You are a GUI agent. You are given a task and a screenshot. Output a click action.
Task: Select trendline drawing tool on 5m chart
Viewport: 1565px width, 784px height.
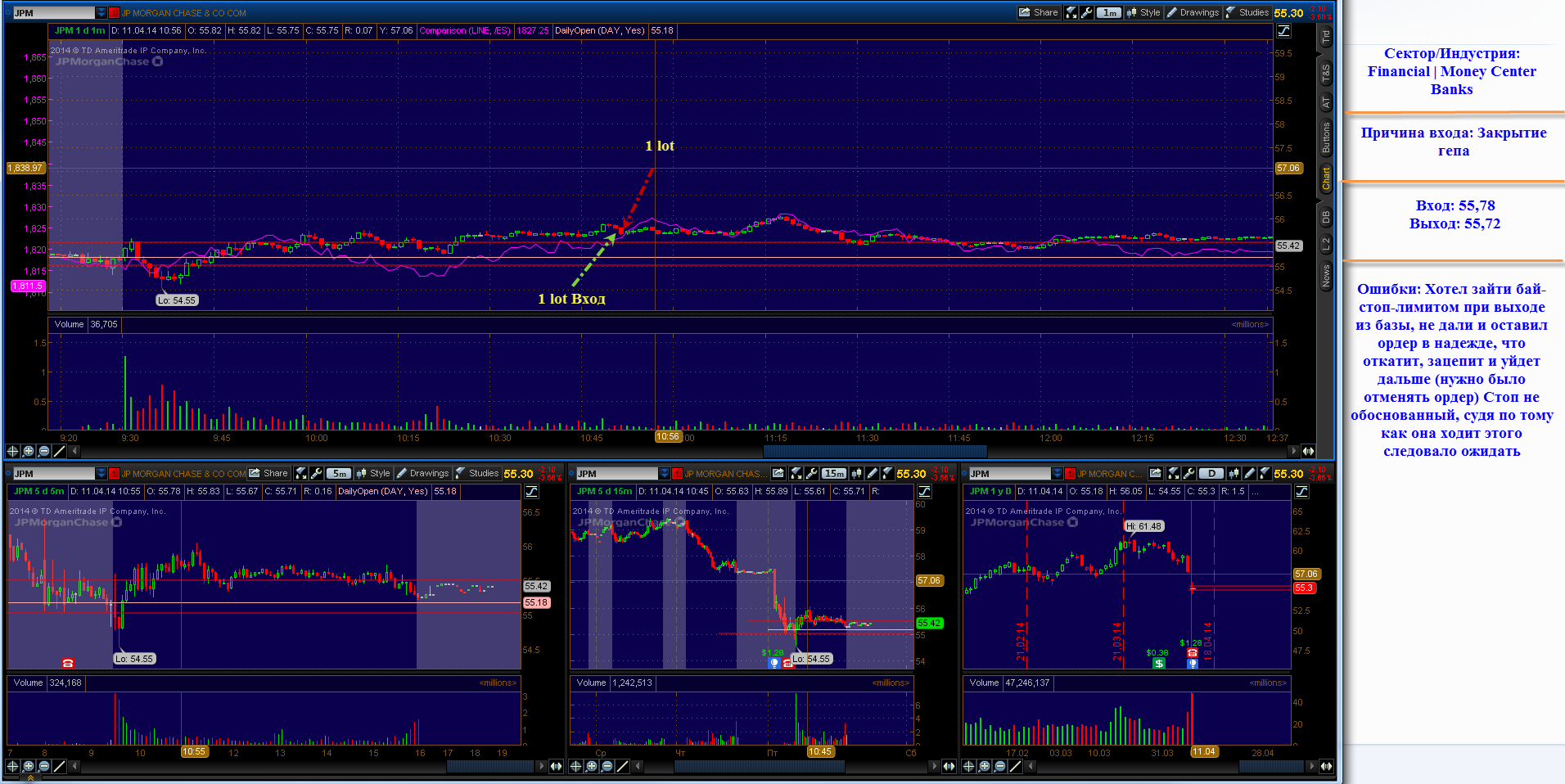click(60, 767)
